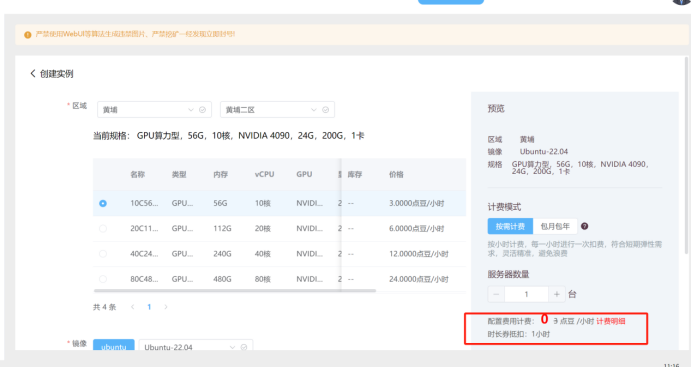The image size is (692, 367).
Task: Click the 预览 panel heading
Action: tap(496, 109)
